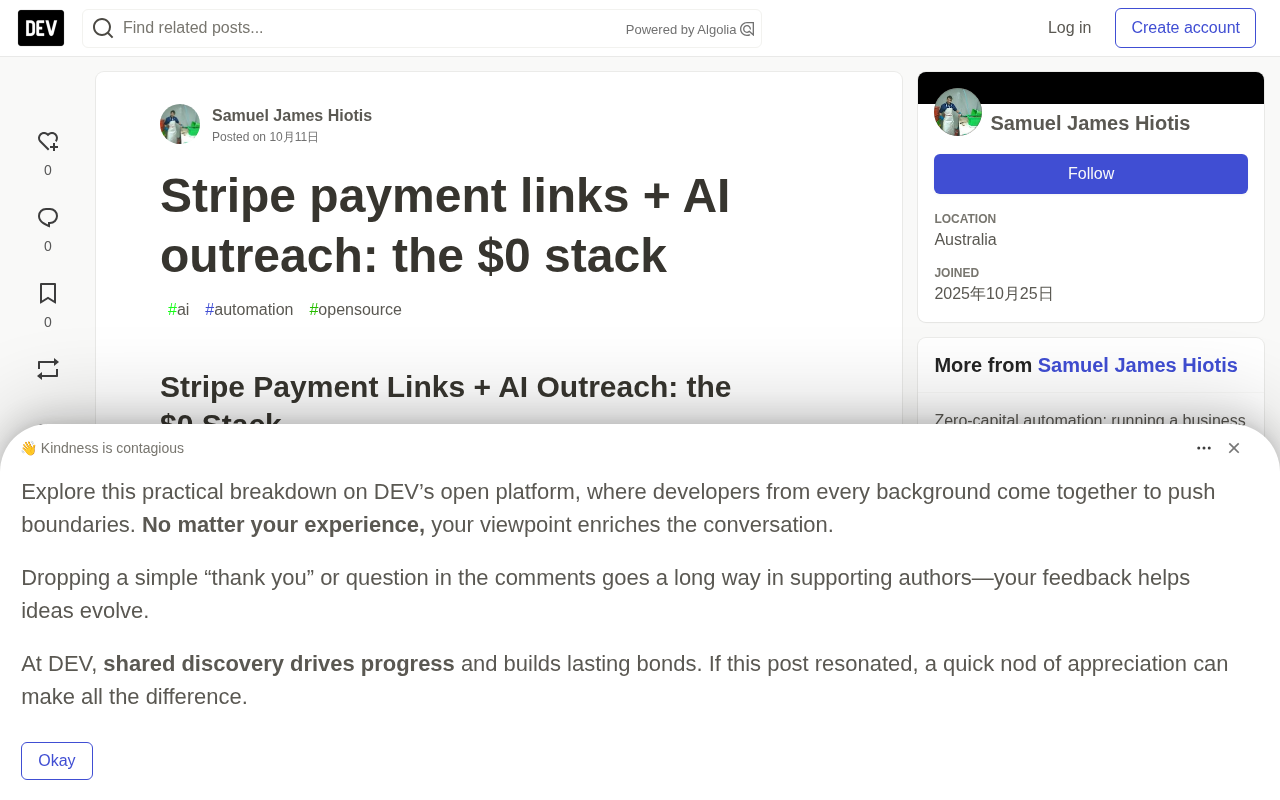This screenshot has height=800, width=1280.
Task: Open the DEV home logo
Action: (41, 28)
